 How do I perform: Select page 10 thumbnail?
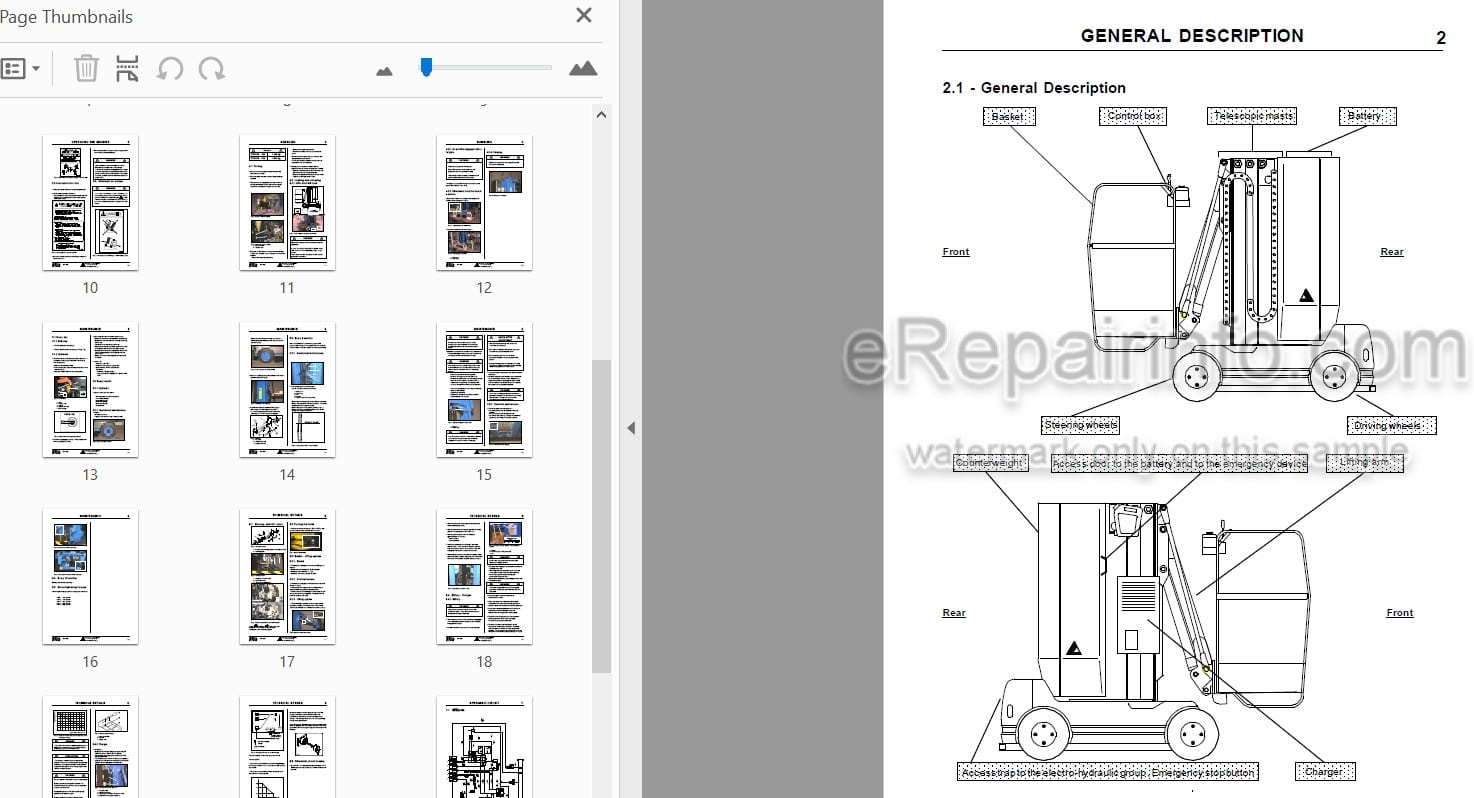pyautogui.click(x=90, y=203)
